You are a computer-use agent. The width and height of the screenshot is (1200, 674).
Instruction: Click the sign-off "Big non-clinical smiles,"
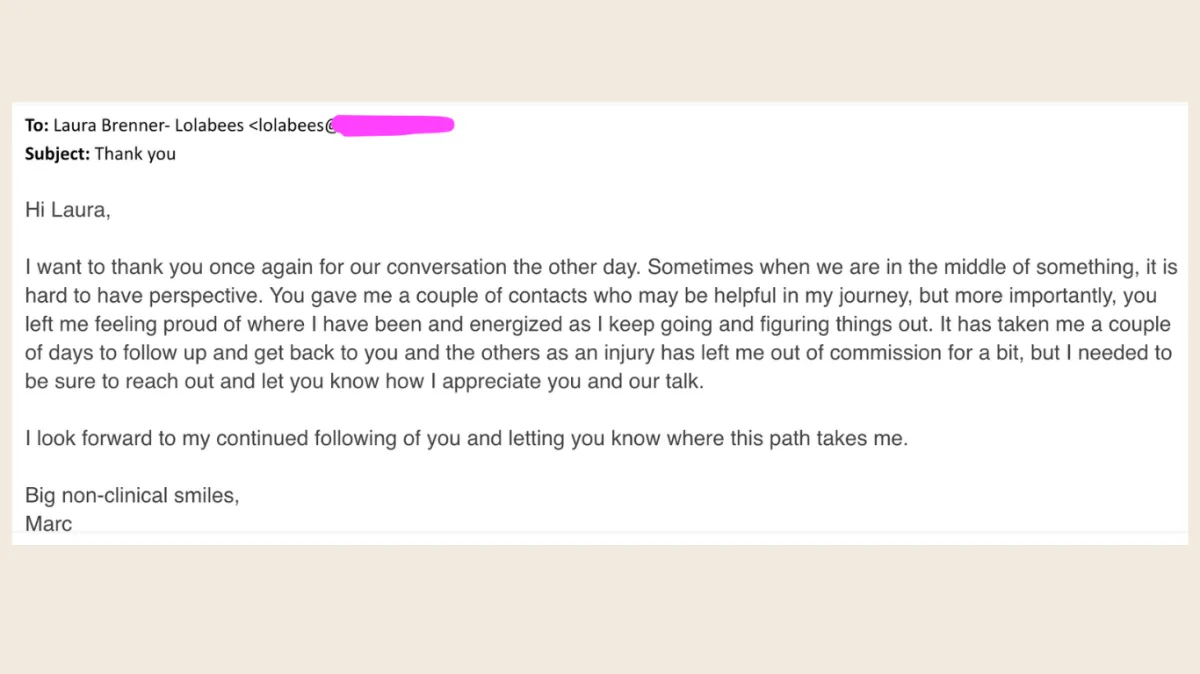click(x=132, y=496)
